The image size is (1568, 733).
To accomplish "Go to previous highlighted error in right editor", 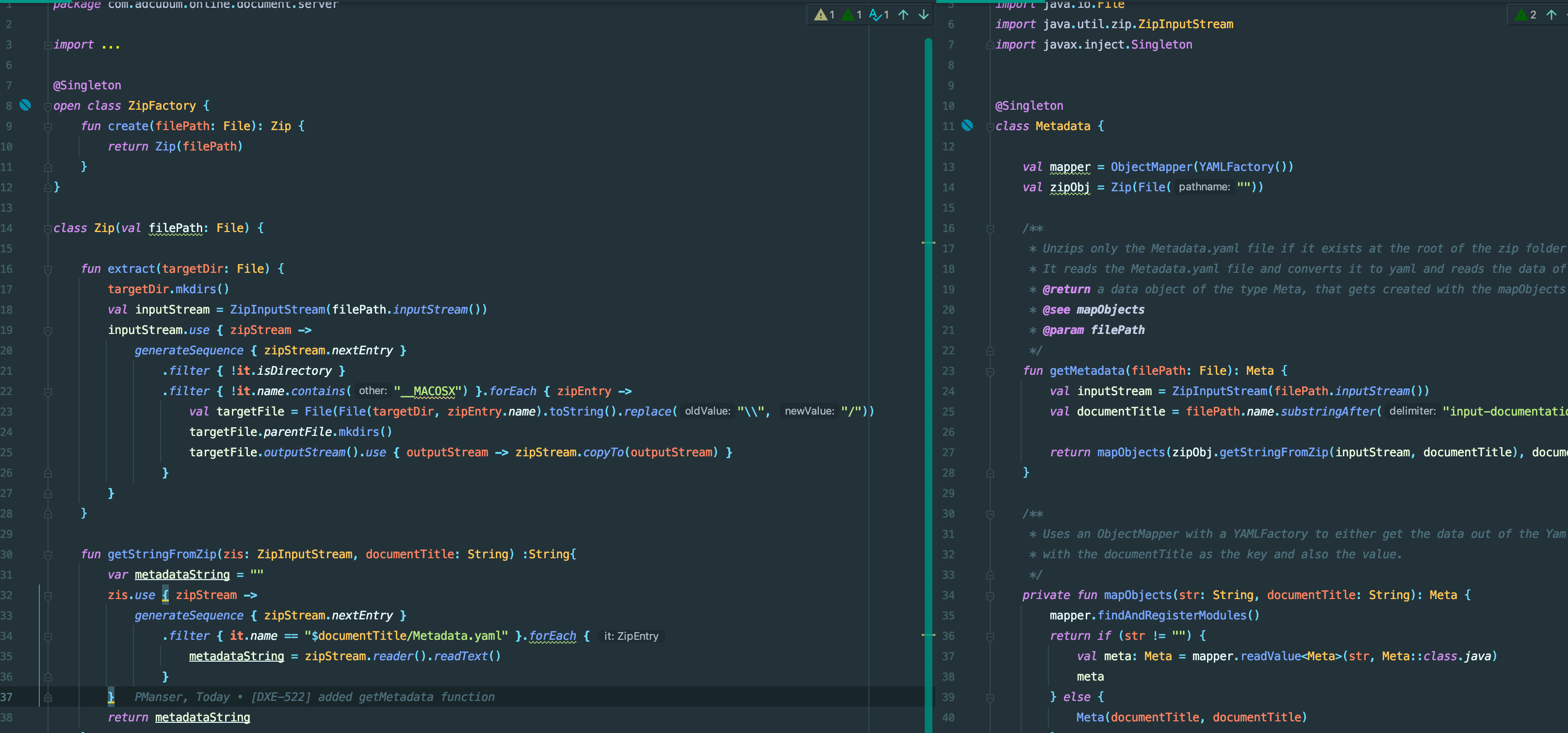I will coord(1552,15).
